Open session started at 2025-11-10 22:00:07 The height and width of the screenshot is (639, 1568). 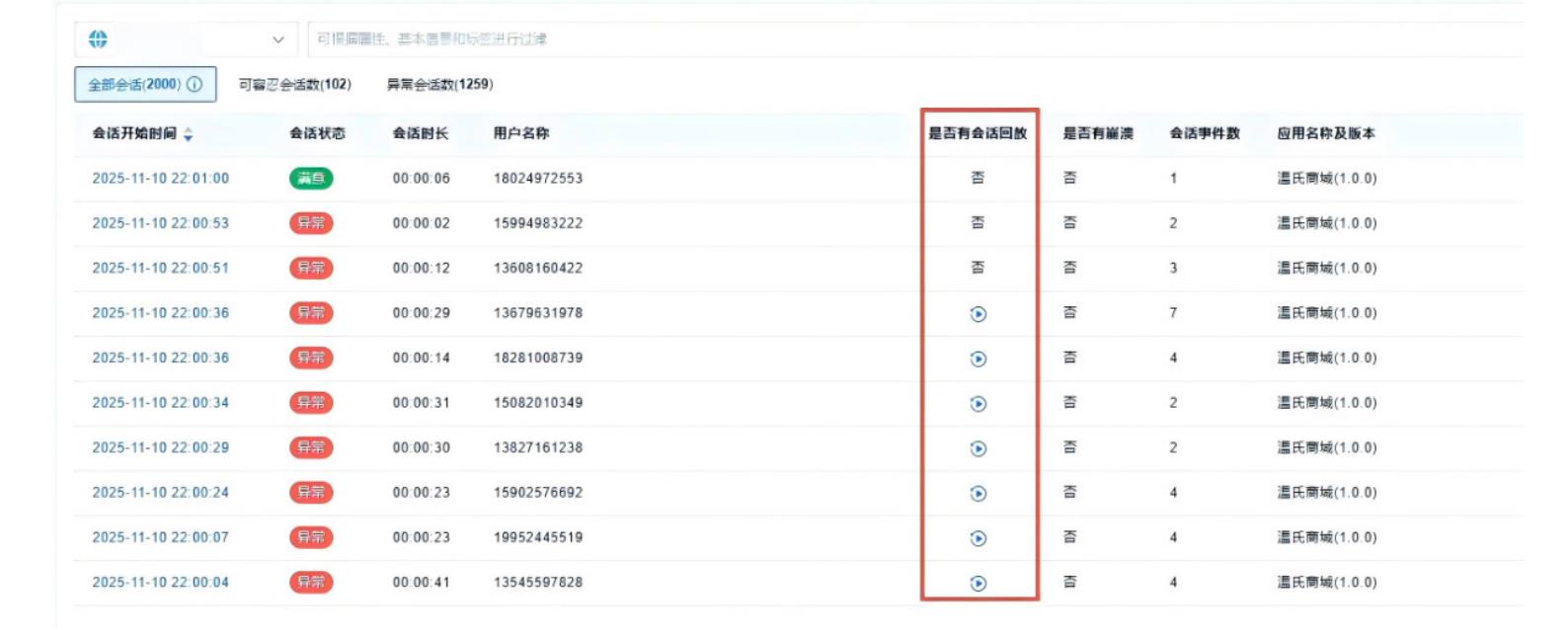[x=160, y=537]
